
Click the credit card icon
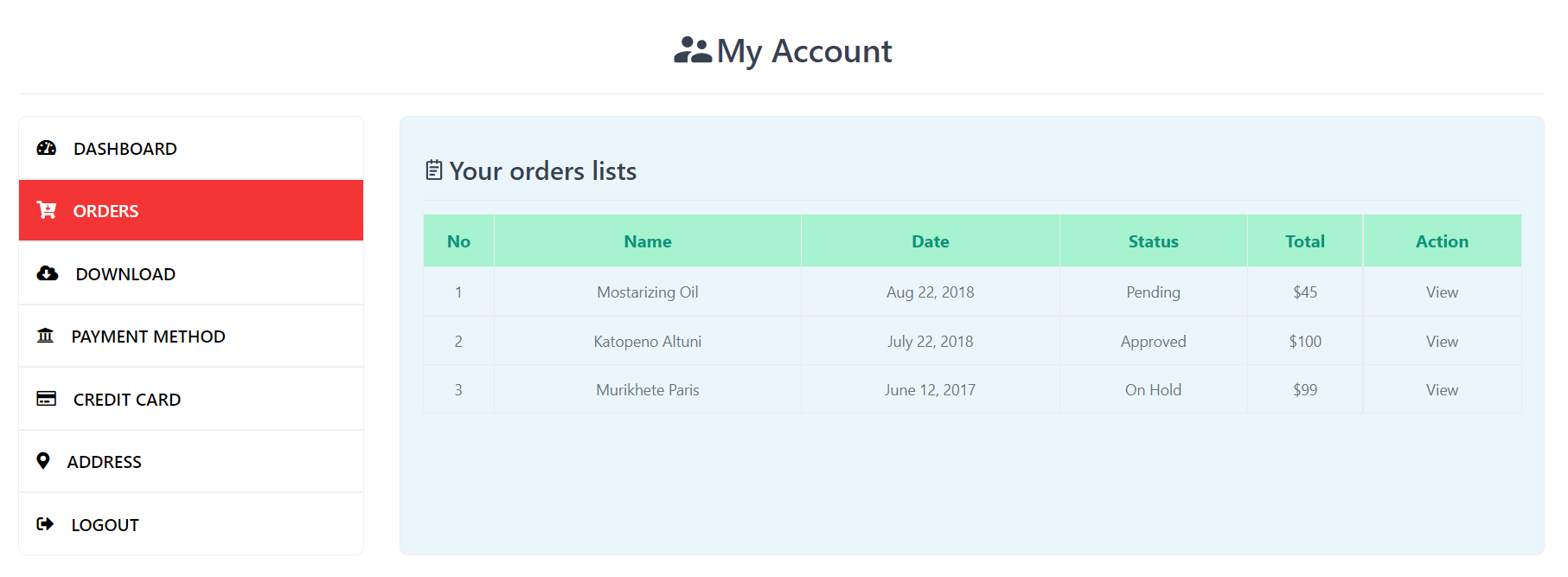tap(47, 399)
